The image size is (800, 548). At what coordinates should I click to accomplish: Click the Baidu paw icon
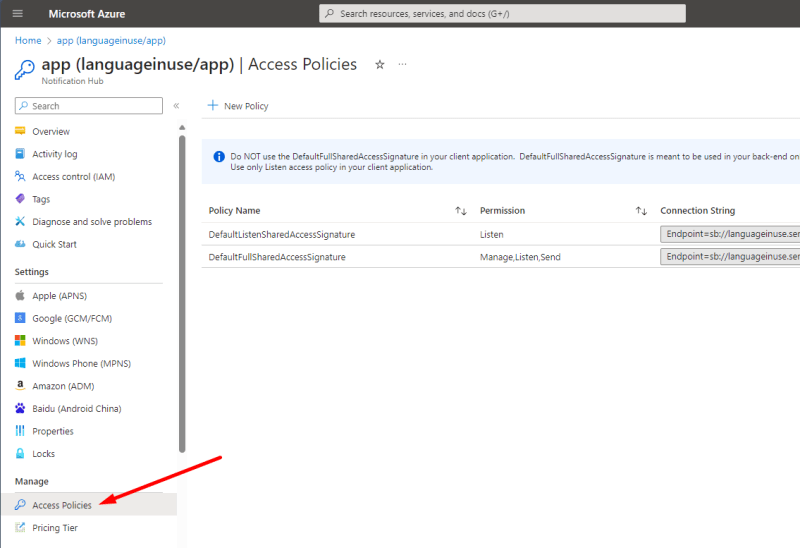20,408
